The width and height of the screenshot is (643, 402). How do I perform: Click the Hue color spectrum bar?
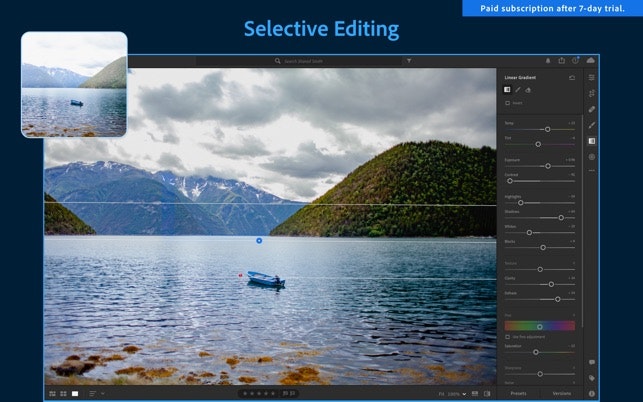tap(540, 326)
